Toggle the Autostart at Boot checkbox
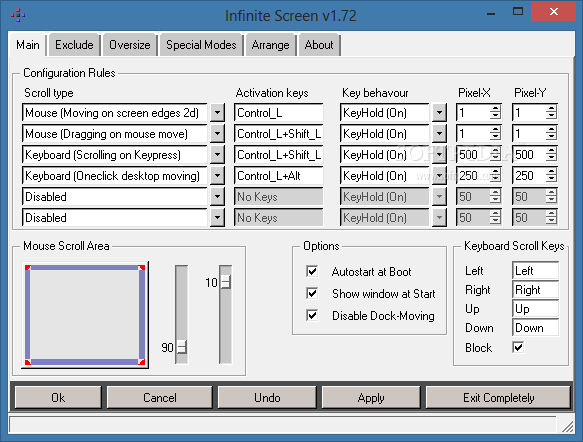Image resolution: width=583 pixels, height=442 pixels. tap(312, 271)
